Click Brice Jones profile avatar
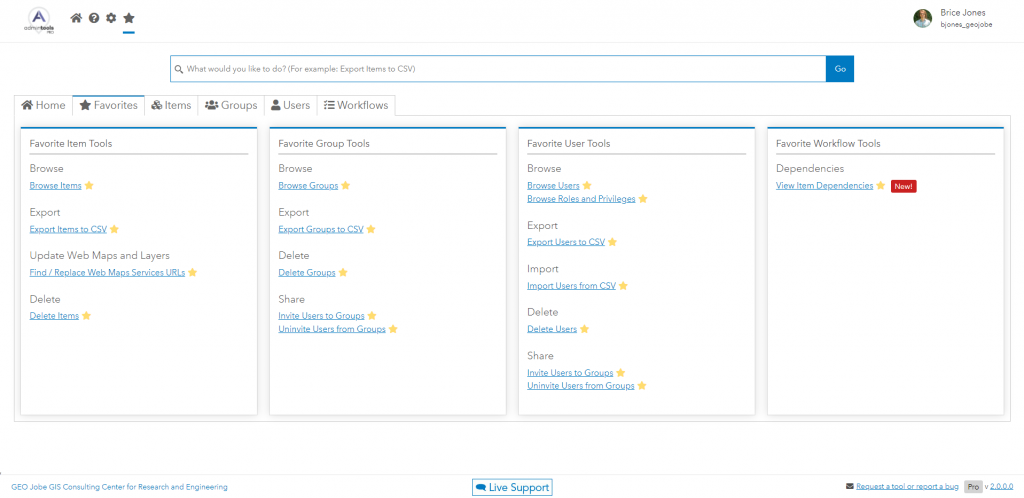 tap(922, 18)
